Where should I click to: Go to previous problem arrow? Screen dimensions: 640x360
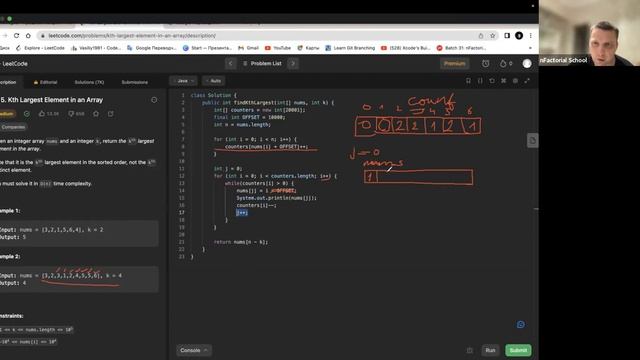tap(231, 63)
